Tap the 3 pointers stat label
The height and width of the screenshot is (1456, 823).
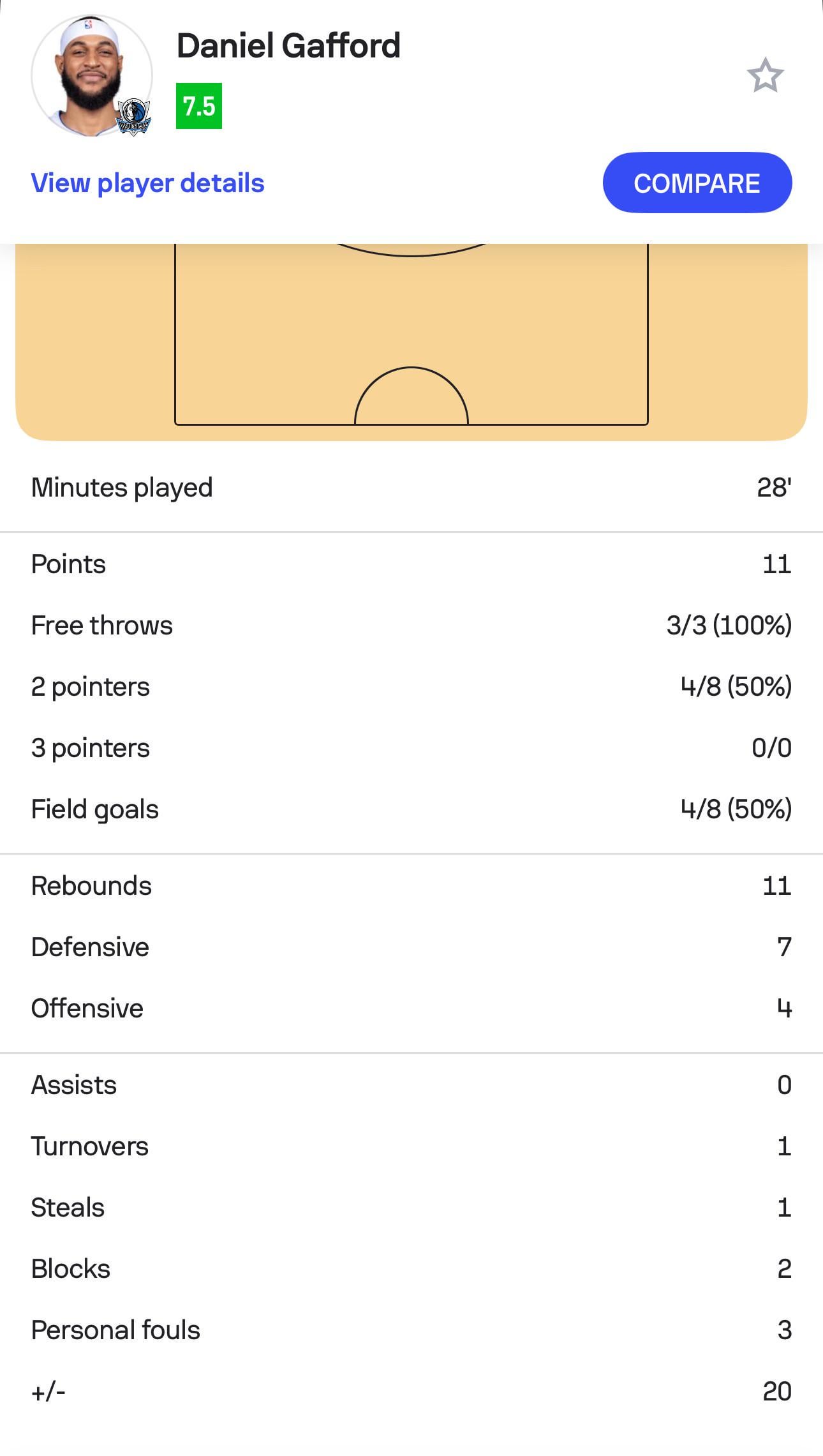(x=90, y=748)
